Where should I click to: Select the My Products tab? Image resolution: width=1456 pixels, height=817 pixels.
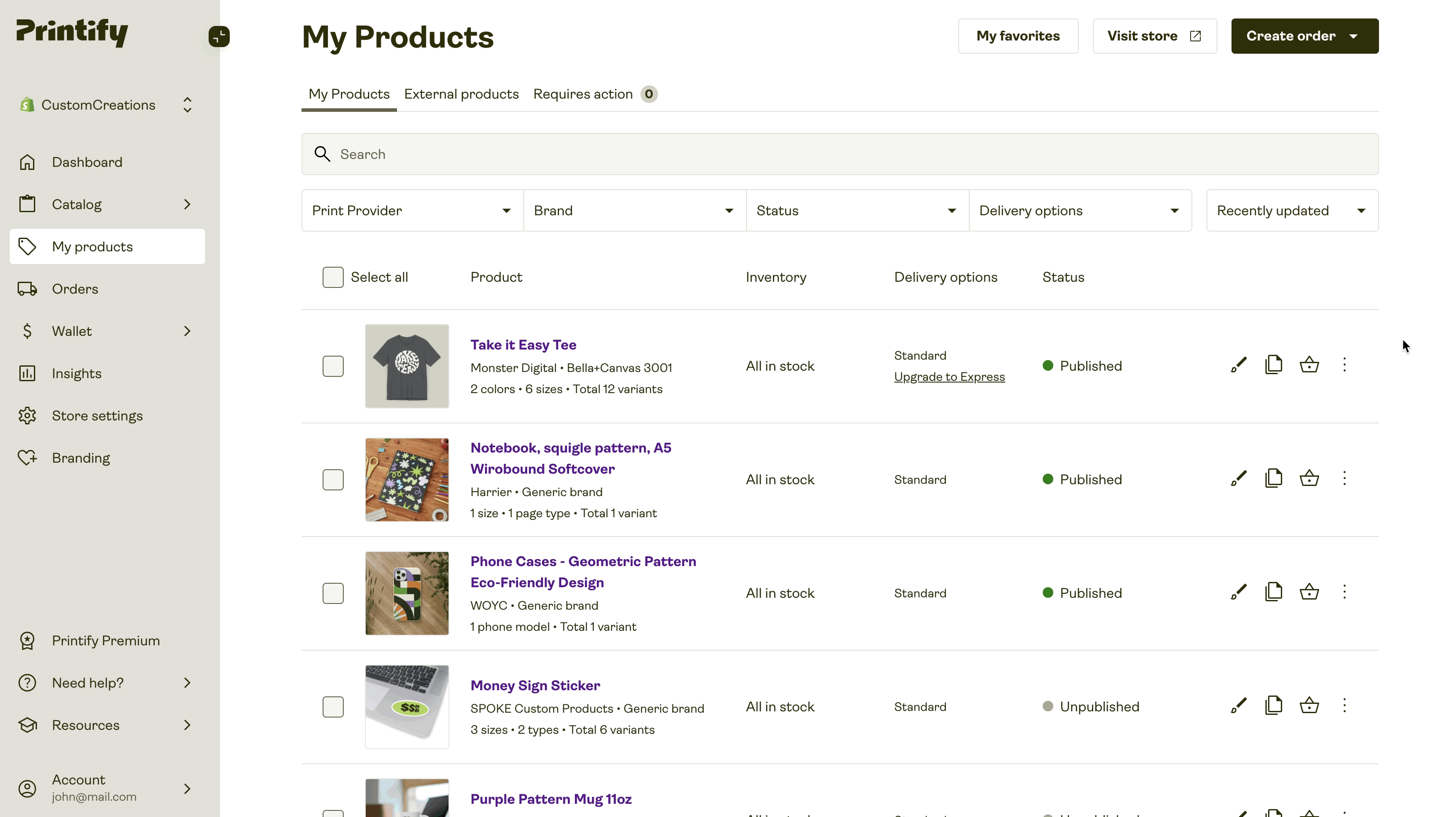(349, 94)
